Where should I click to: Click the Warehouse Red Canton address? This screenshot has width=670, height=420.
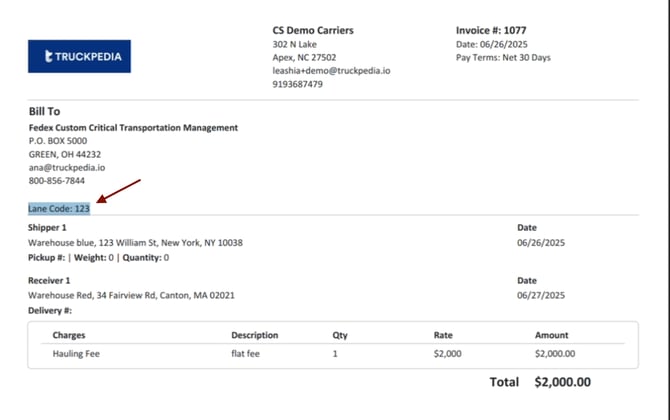tap(131, 295)
